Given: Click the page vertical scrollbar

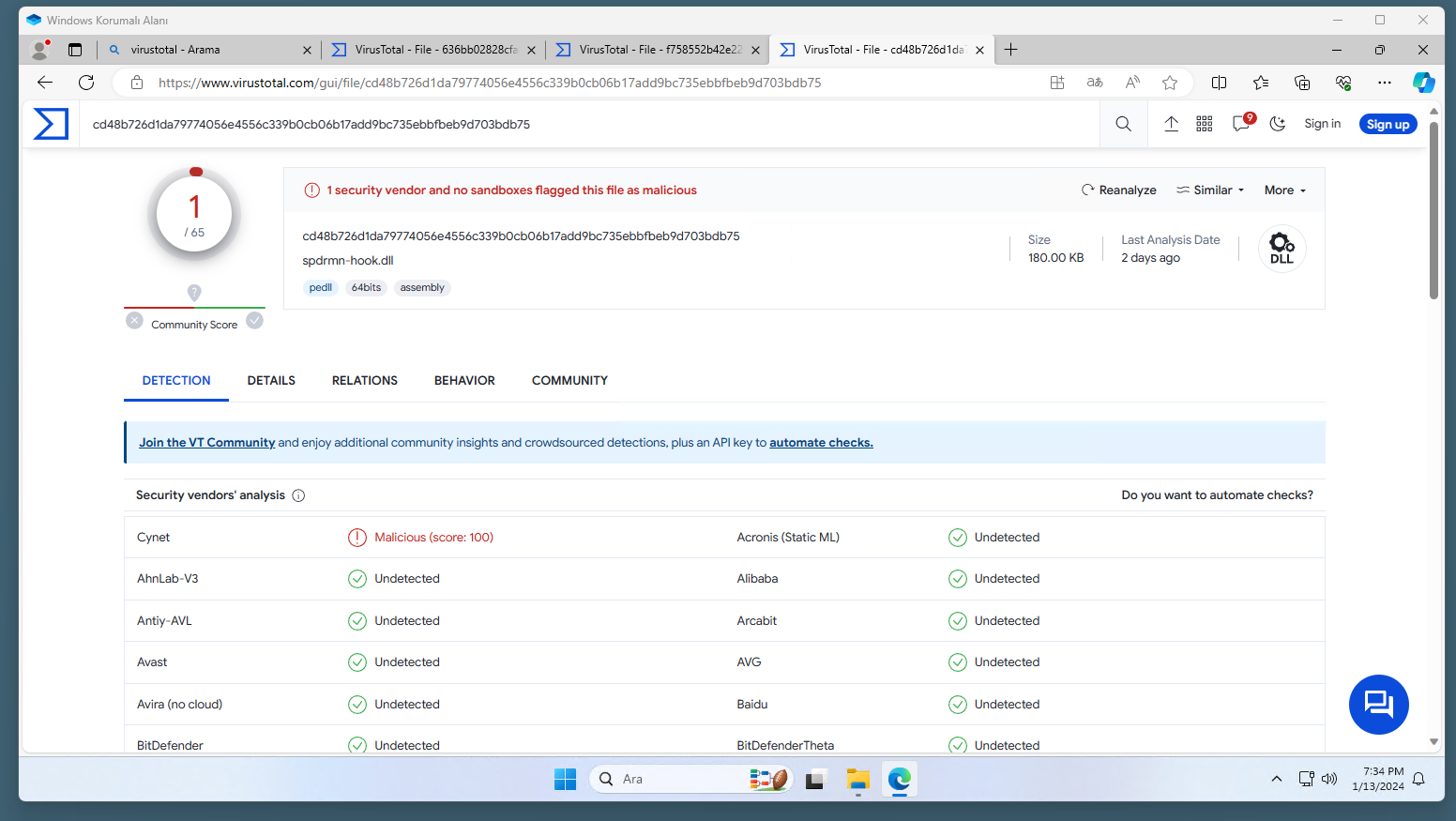Looking at the screenshot, I should coord(1433,211).
